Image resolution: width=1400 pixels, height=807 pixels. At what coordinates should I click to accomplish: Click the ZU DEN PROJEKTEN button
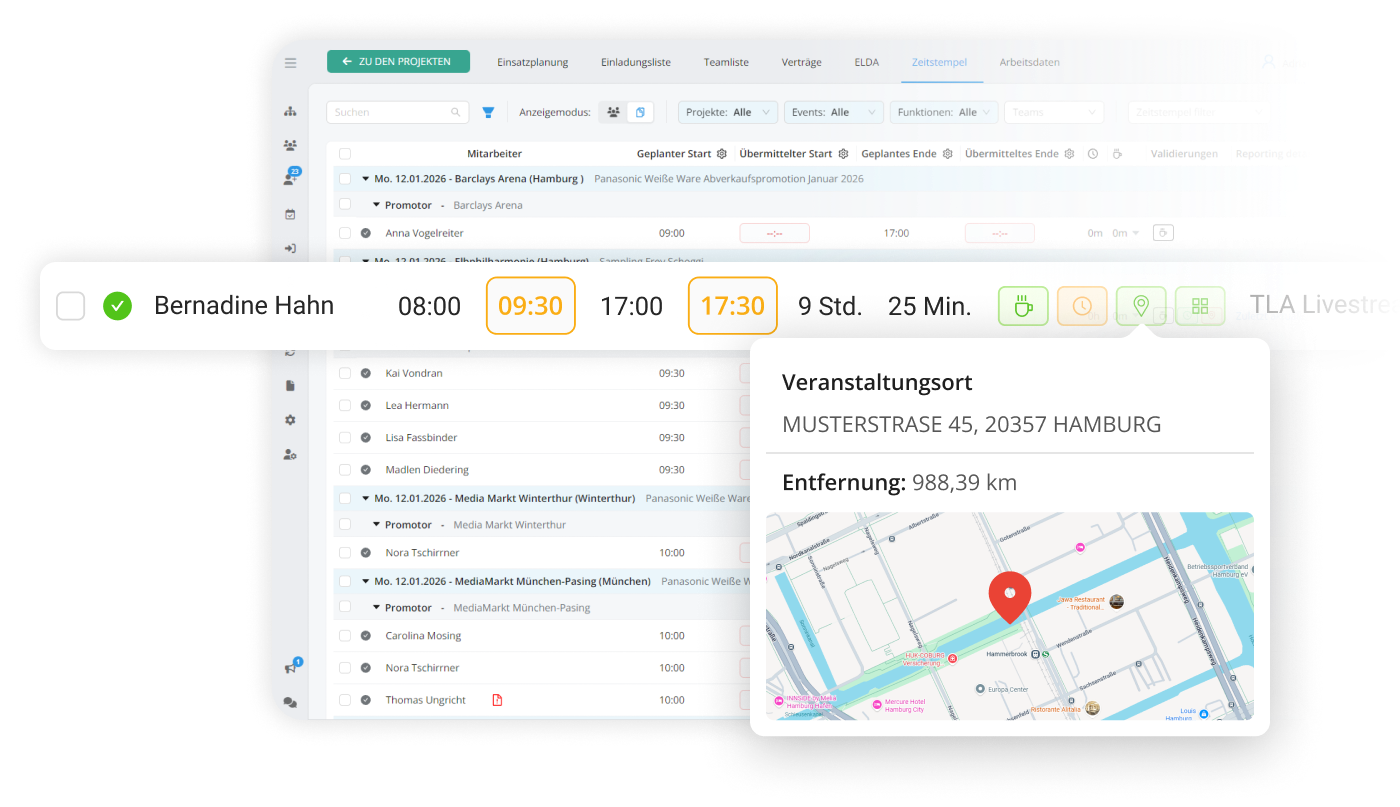pyautogui.click(x=398, y=61)
